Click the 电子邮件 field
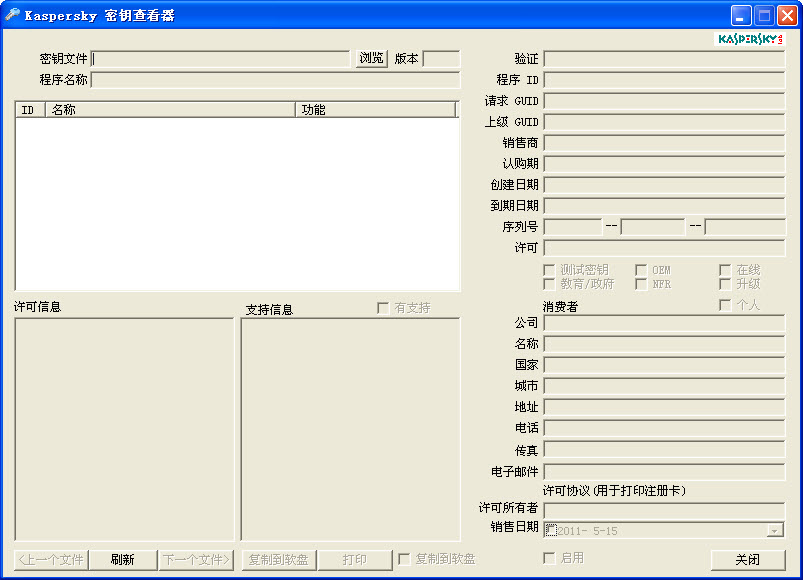The image size is (803, 580). click(x=664, y=471)
